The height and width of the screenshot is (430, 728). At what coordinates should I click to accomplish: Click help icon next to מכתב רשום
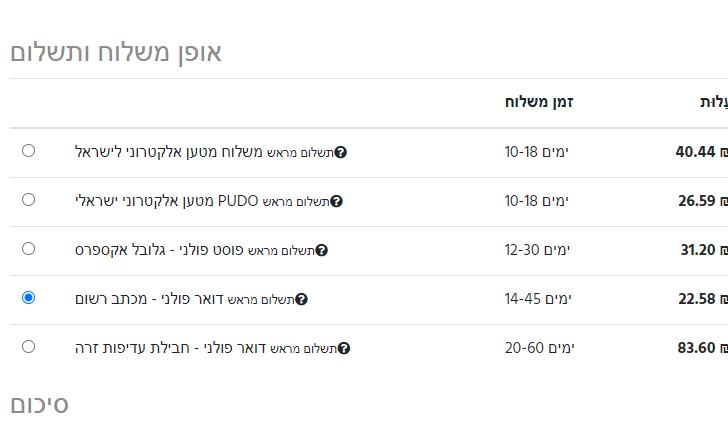pyautogui.click(x=301, y=299)
